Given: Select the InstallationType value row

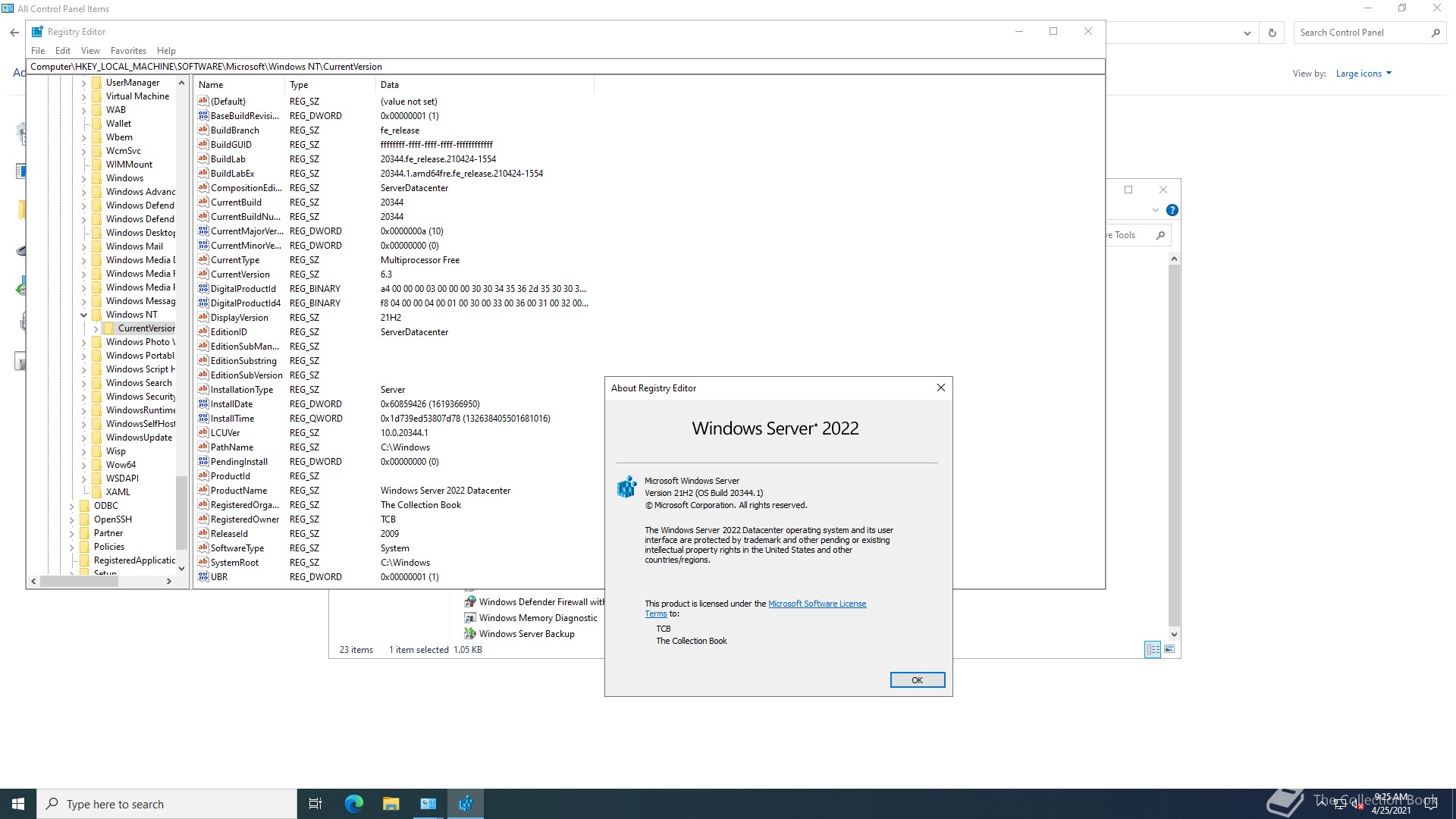Looking at the screenshot, I should pos(394,390).
